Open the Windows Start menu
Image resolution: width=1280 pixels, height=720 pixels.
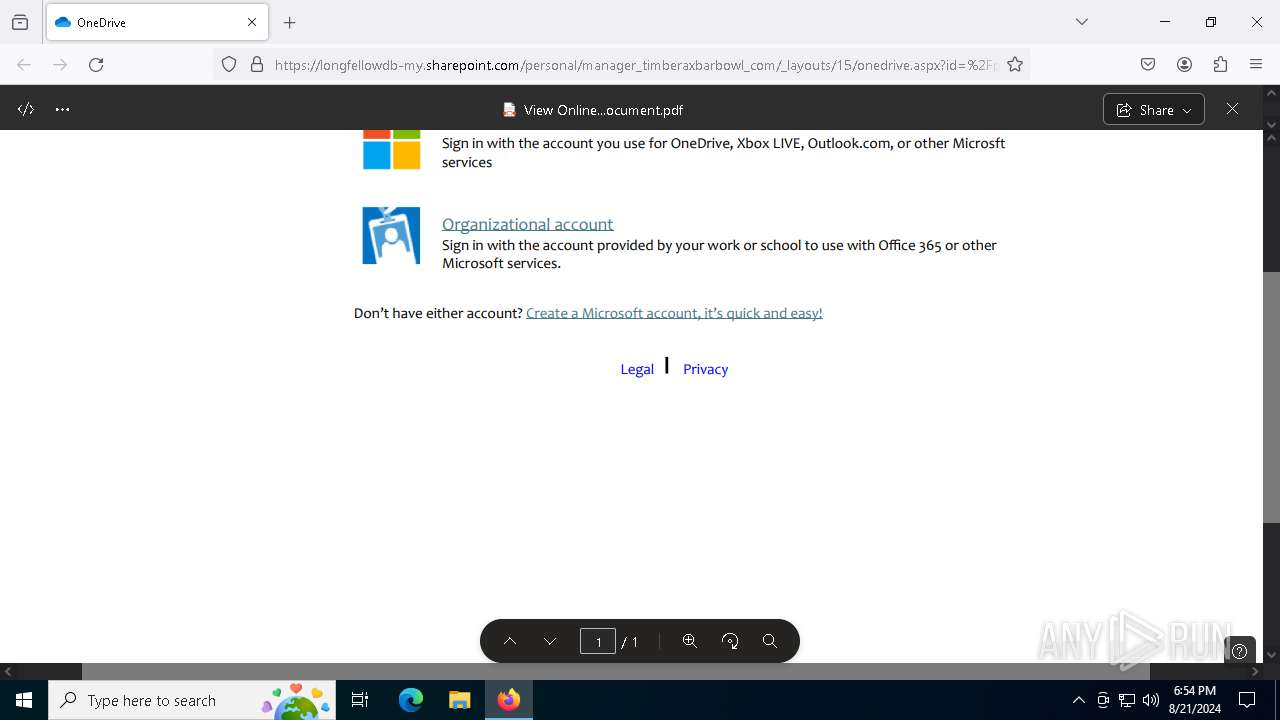24,700
